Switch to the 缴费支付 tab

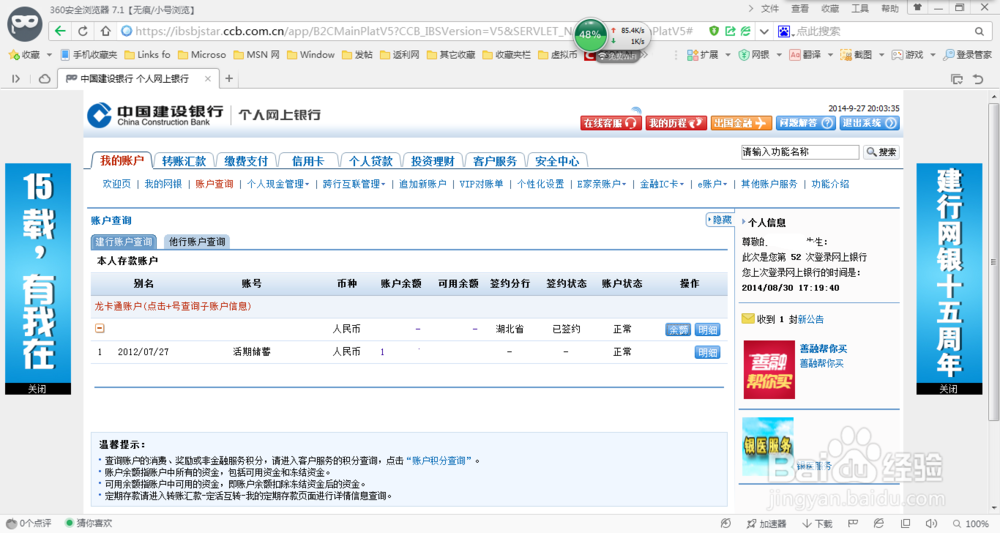click(246, 161)
